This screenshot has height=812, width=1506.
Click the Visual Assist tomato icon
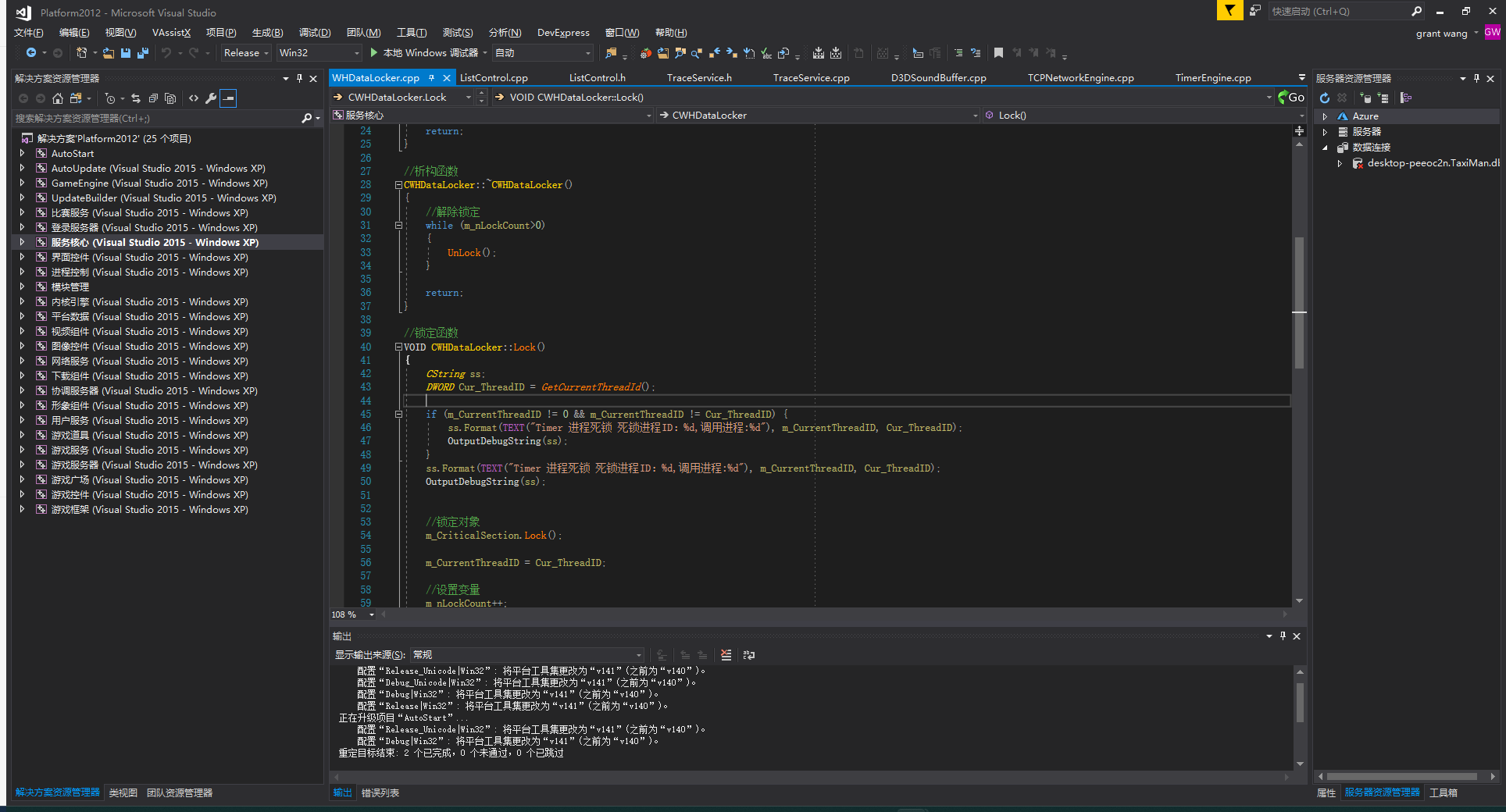(x=645, y=53)
